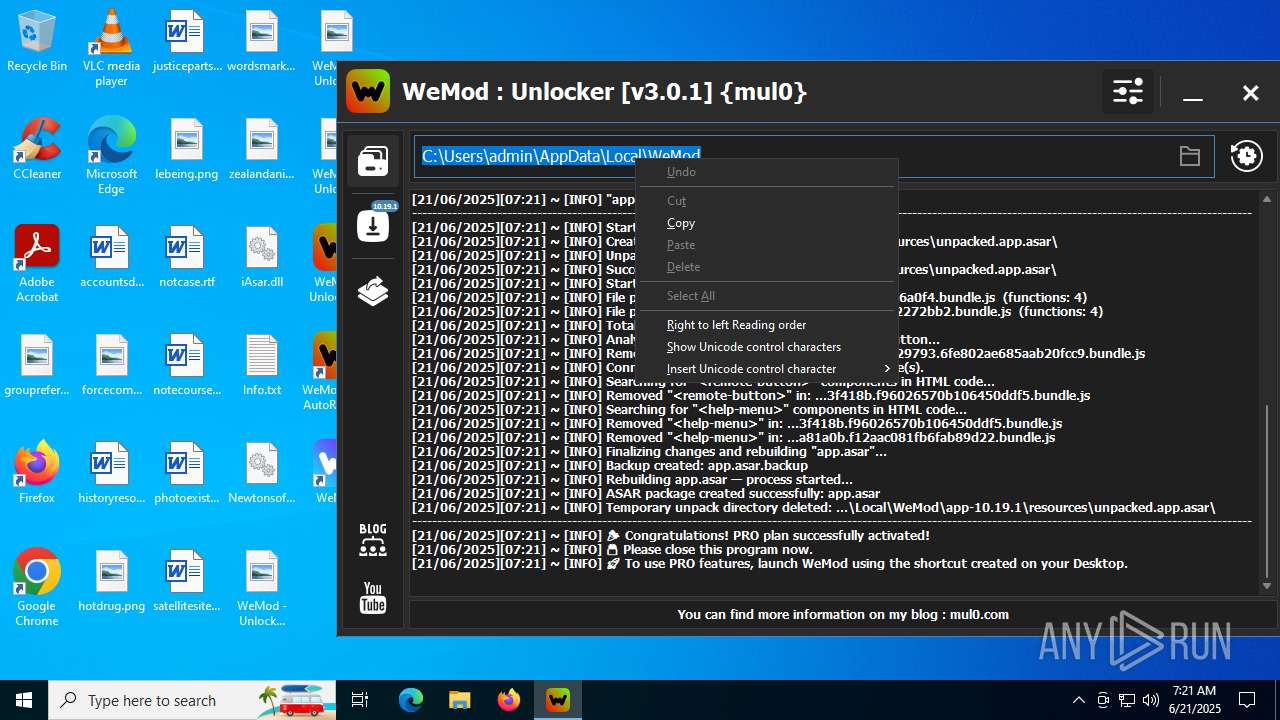Image resolution: width=1280 pixels, height=720 pixels.
Task: Select Info.txt file on desktop
Action: click(x=262, y=367)
